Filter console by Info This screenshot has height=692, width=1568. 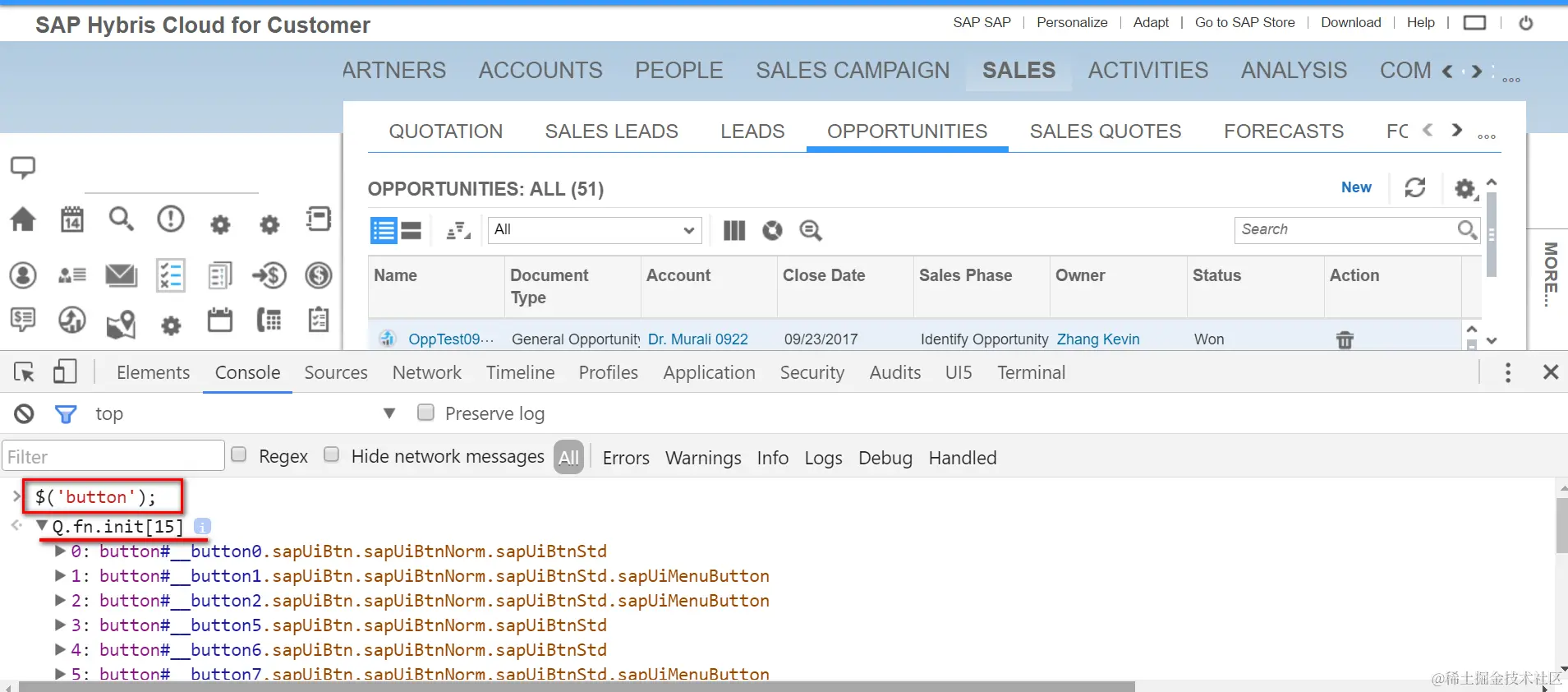773,458
